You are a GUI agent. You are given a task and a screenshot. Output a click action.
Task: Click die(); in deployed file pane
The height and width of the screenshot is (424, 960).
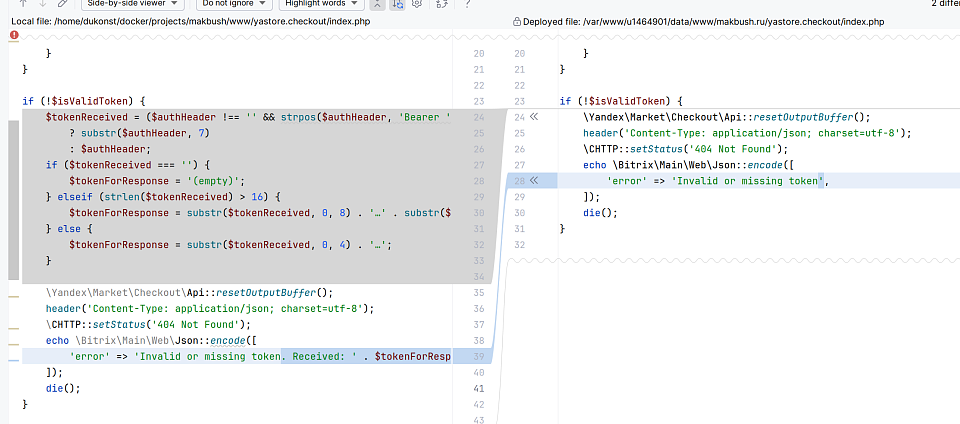601,212
